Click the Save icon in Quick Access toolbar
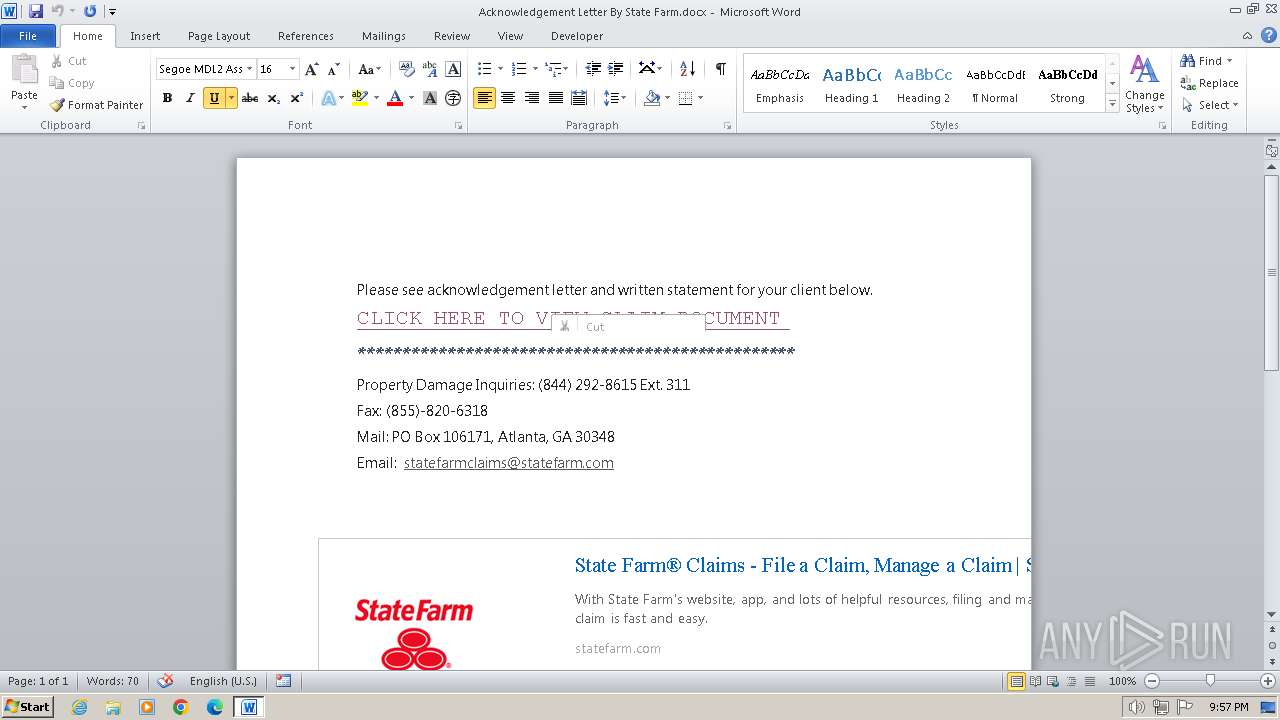 point(36,11)
